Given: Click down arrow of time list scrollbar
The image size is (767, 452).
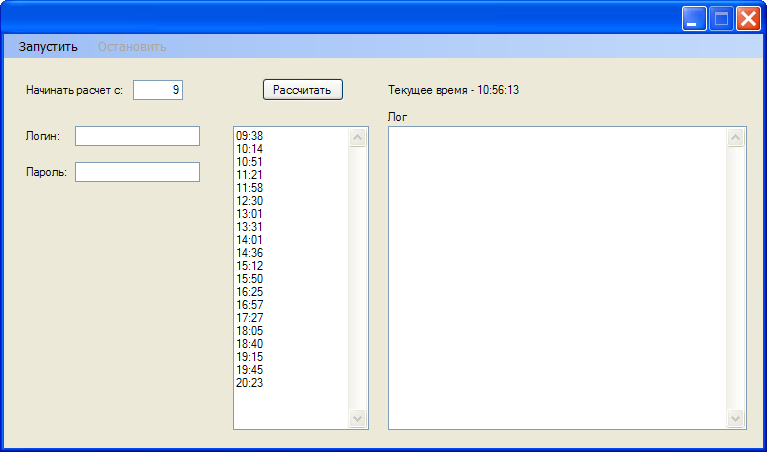Looking at the screenshot, I should [x=358, y=418].
